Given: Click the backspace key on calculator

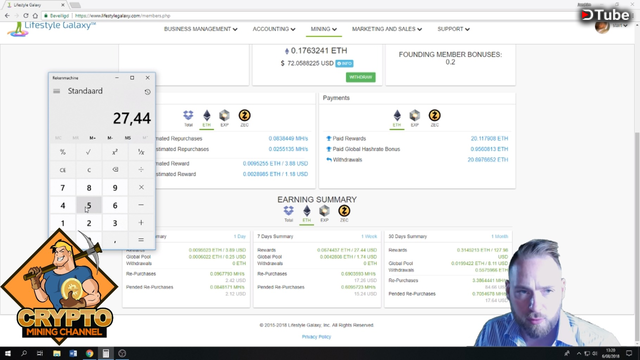Looking at the screenshot, I should 115,170.
